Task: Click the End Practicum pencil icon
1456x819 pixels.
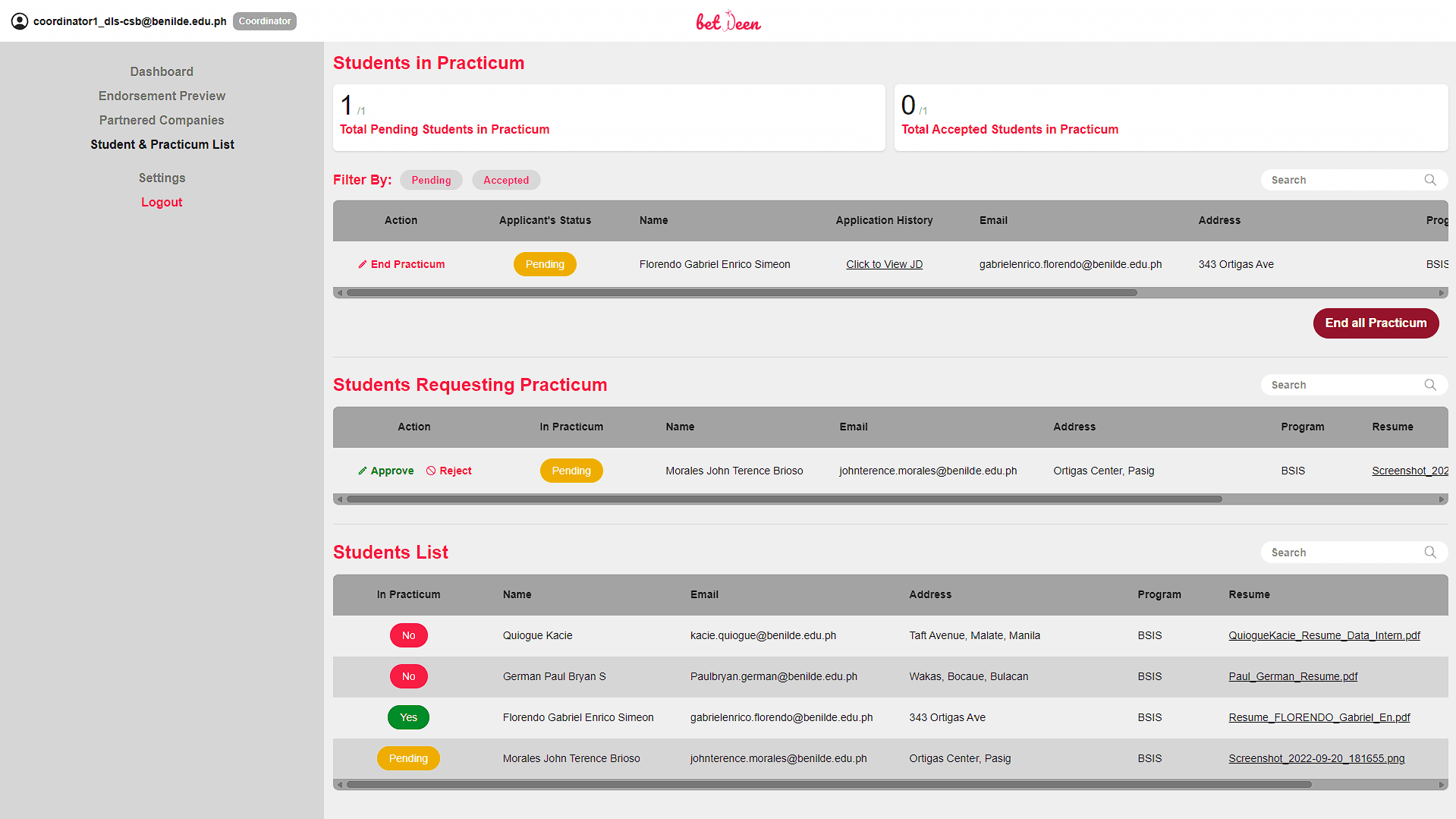Action: point(363,265)
